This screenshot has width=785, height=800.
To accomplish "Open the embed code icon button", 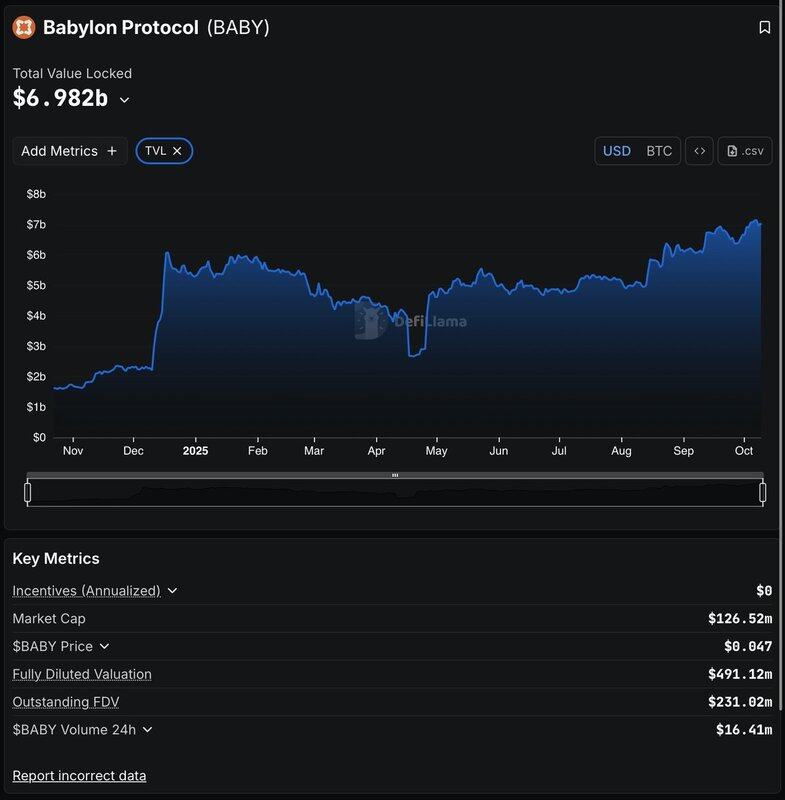I will (700, 151).
